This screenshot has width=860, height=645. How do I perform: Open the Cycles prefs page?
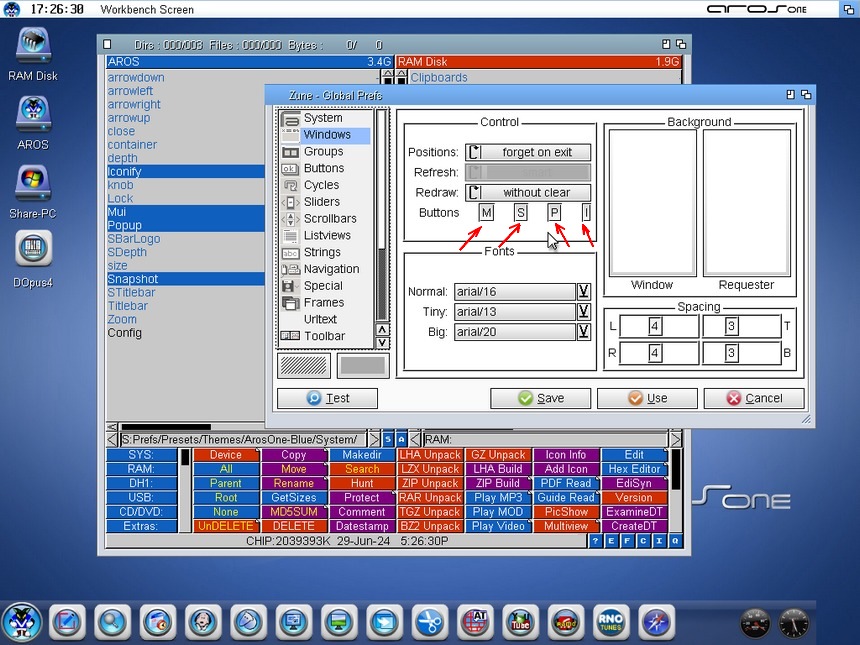pyautogui.click(x=325, y=185)
